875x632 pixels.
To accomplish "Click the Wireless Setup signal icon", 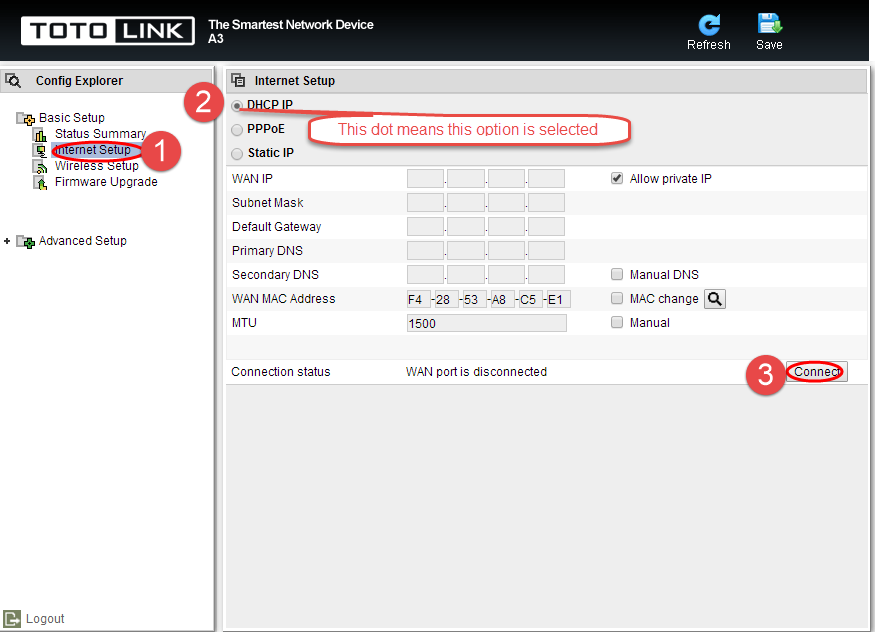I will tap(40, 166).
